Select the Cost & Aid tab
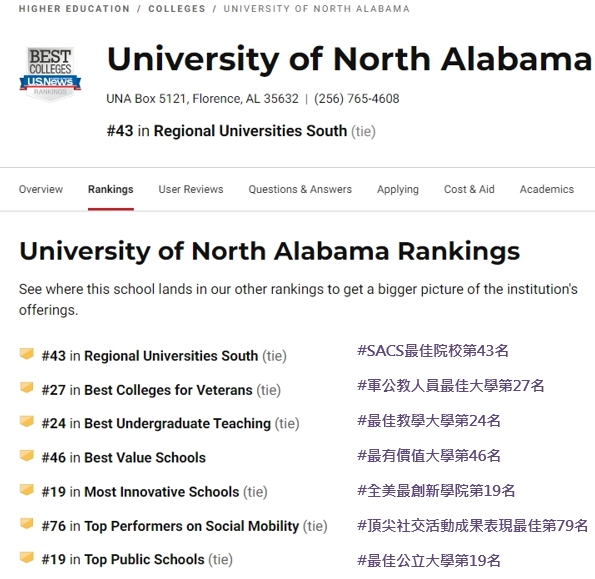Image resolution: width=595 pixels, height=579 pixels. [469, 189]
